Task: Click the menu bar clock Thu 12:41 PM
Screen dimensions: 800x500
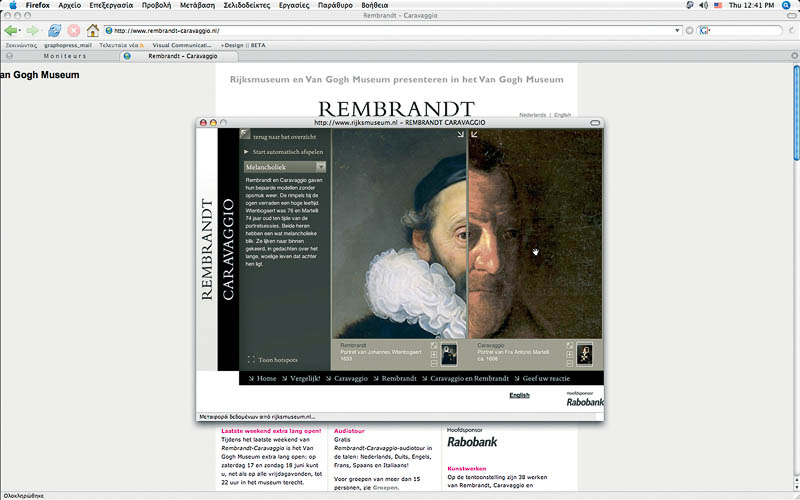Action: coord(752,5)
